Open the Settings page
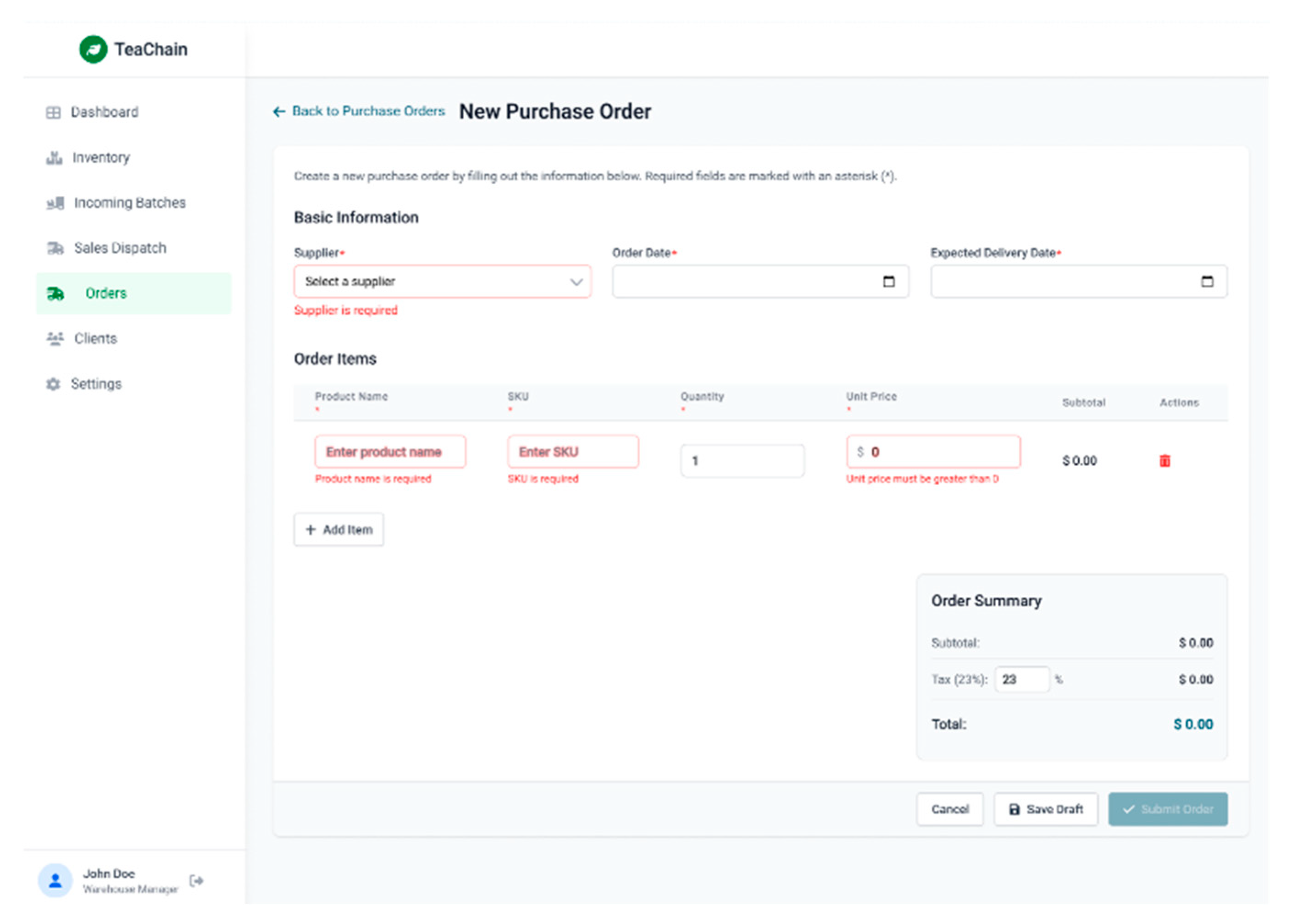Image resolution: width=1292 pixels, height=924 pixels. click(95, 384)
